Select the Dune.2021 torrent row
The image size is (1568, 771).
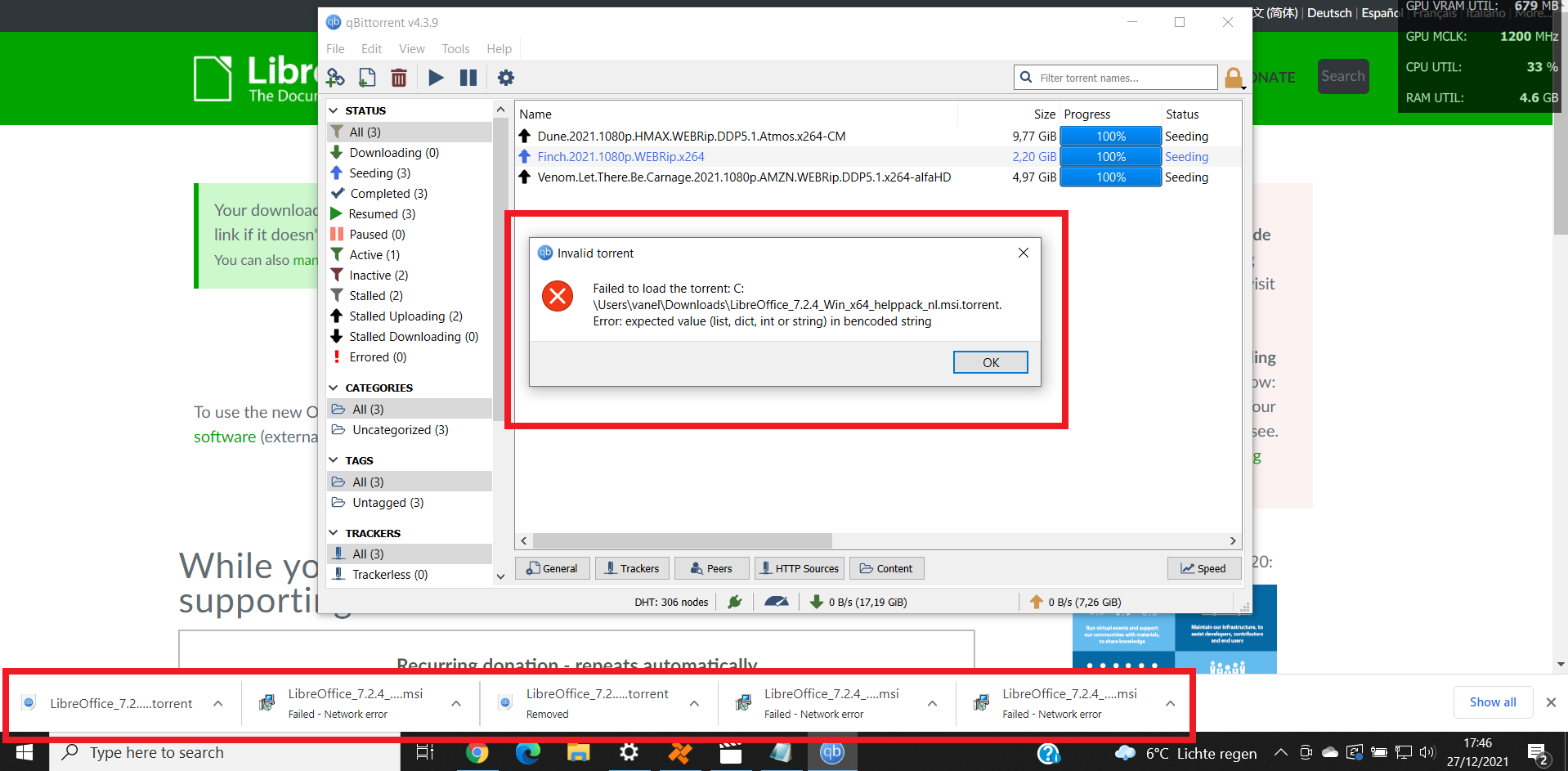tap(878, 137)
